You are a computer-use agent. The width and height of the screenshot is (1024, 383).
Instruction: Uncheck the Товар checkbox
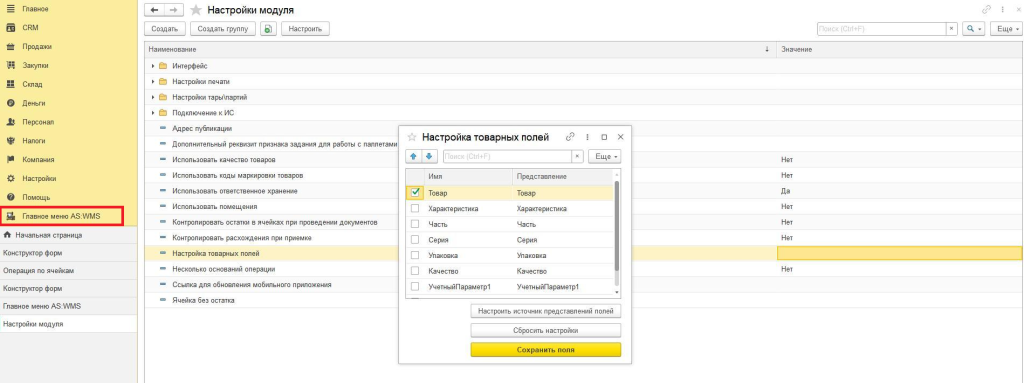pos(415,193)
